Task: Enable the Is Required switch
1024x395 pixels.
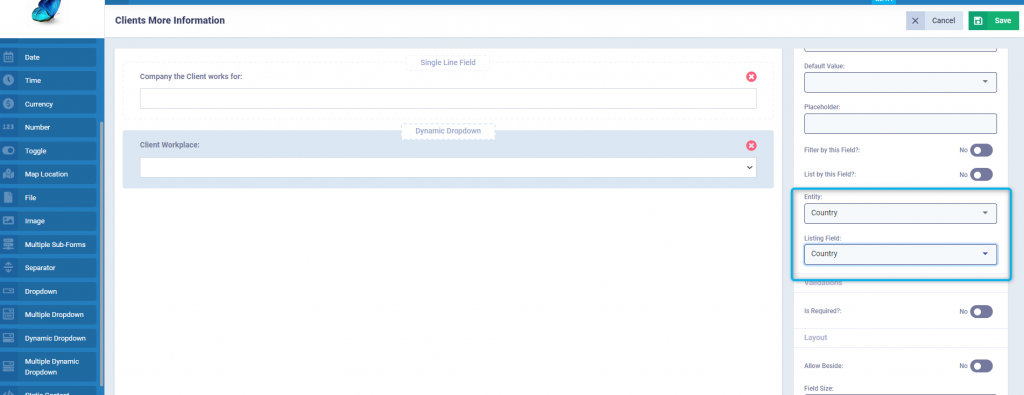Action: pyautogui.click(x=981, y=311)
